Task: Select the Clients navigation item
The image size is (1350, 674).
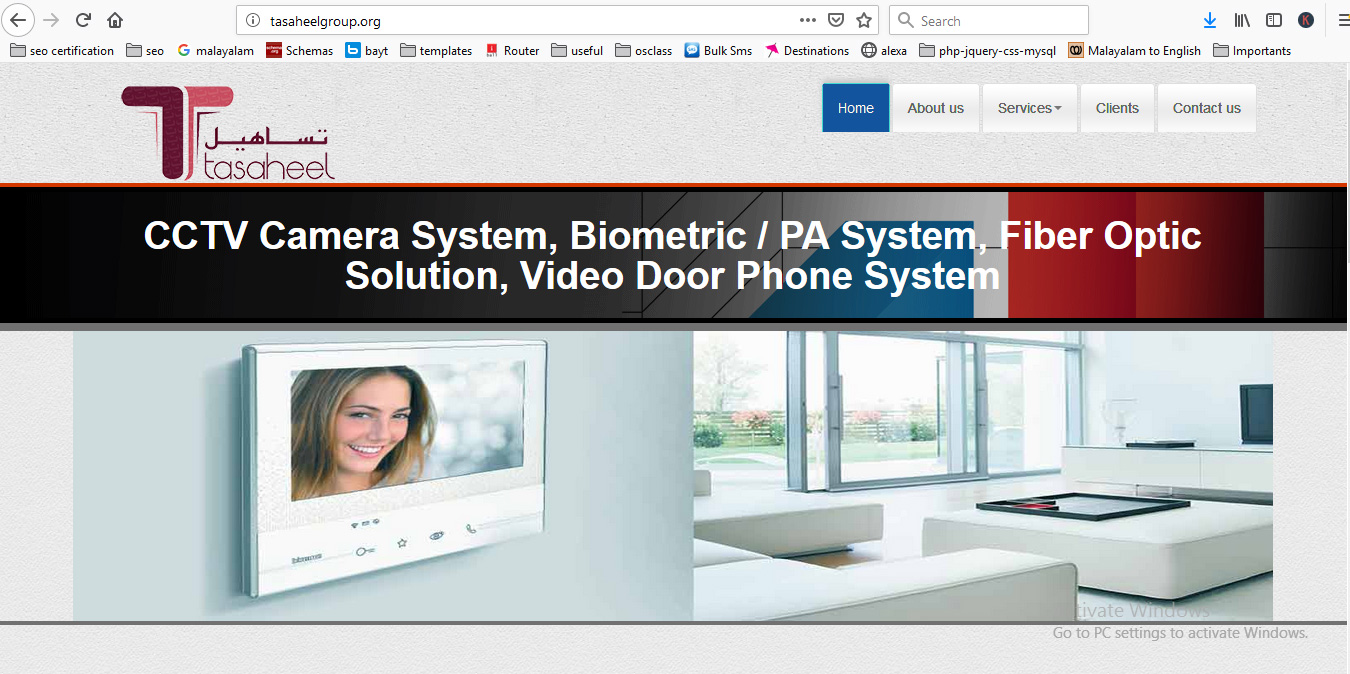Action: pyautogui.click(x=1117, y=107)
